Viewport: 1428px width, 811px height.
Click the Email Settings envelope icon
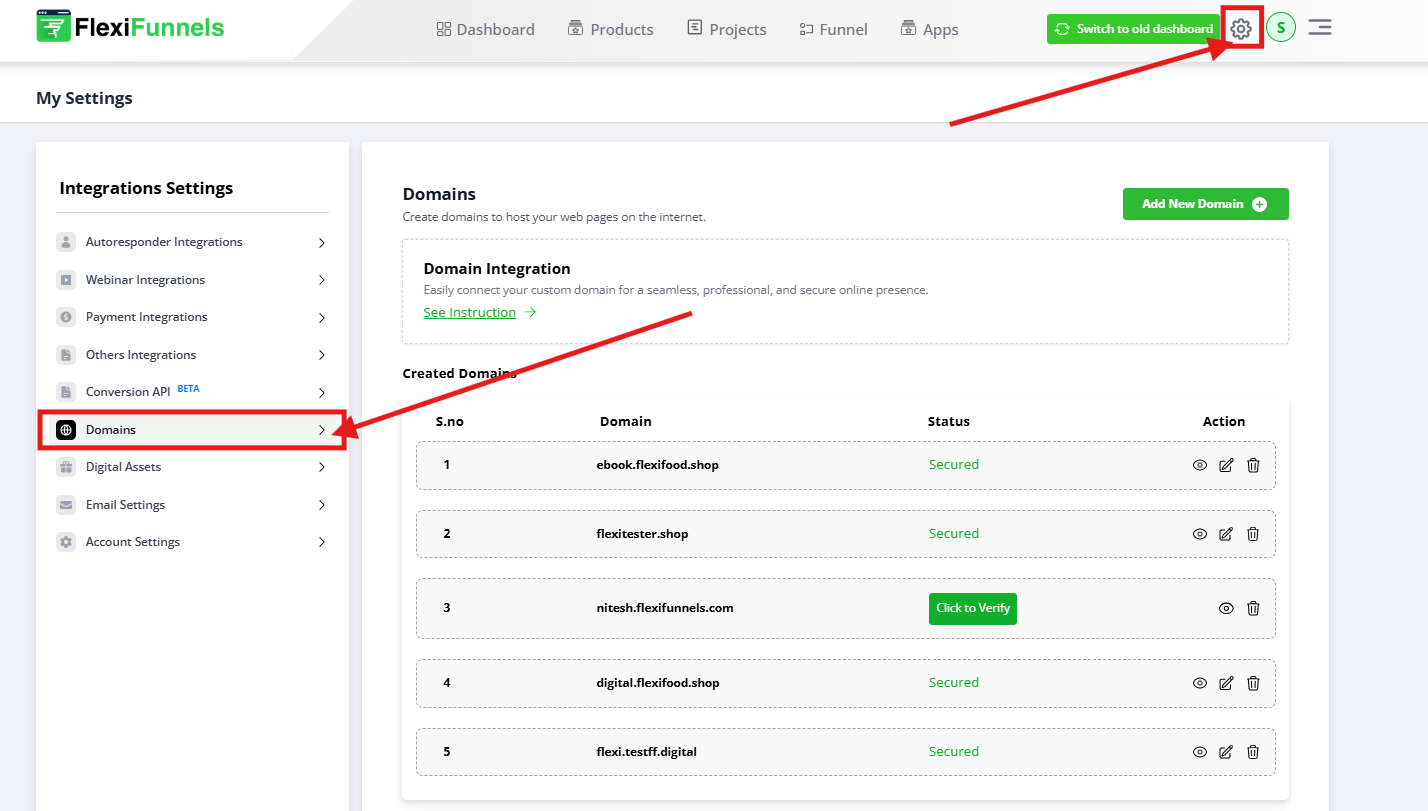pos(66,505)
